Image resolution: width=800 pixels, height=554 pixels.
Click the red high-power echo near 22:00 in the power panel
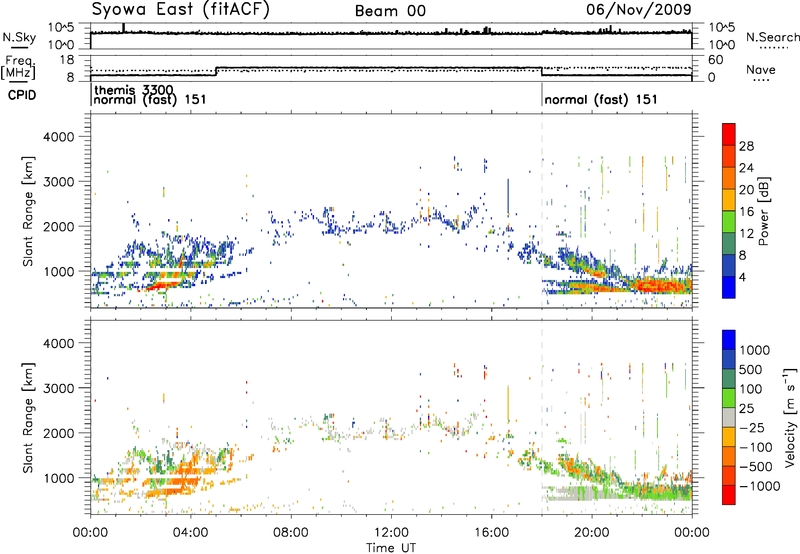coord(663,285)
